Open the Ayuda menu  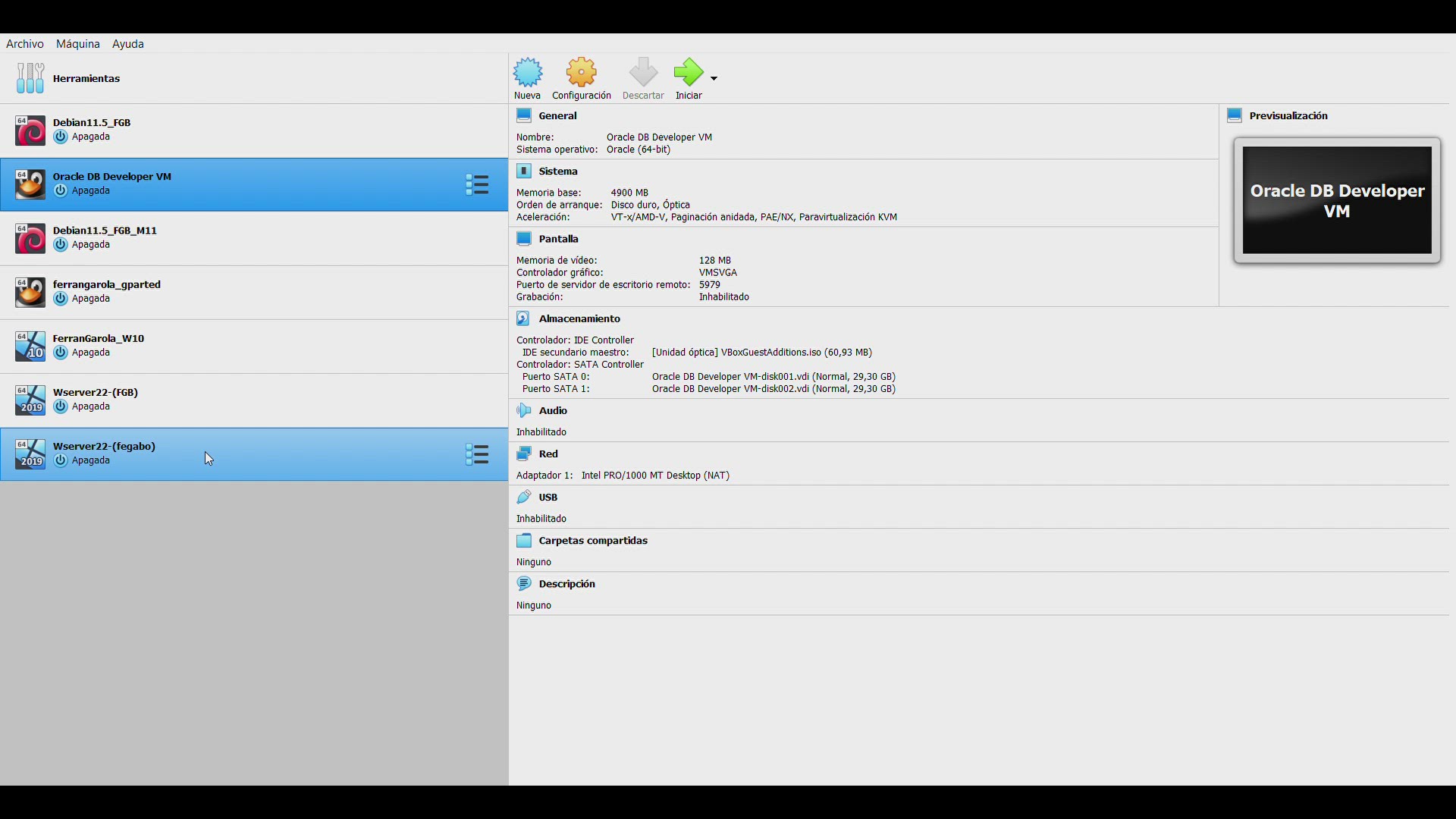(x=128, y=44)
